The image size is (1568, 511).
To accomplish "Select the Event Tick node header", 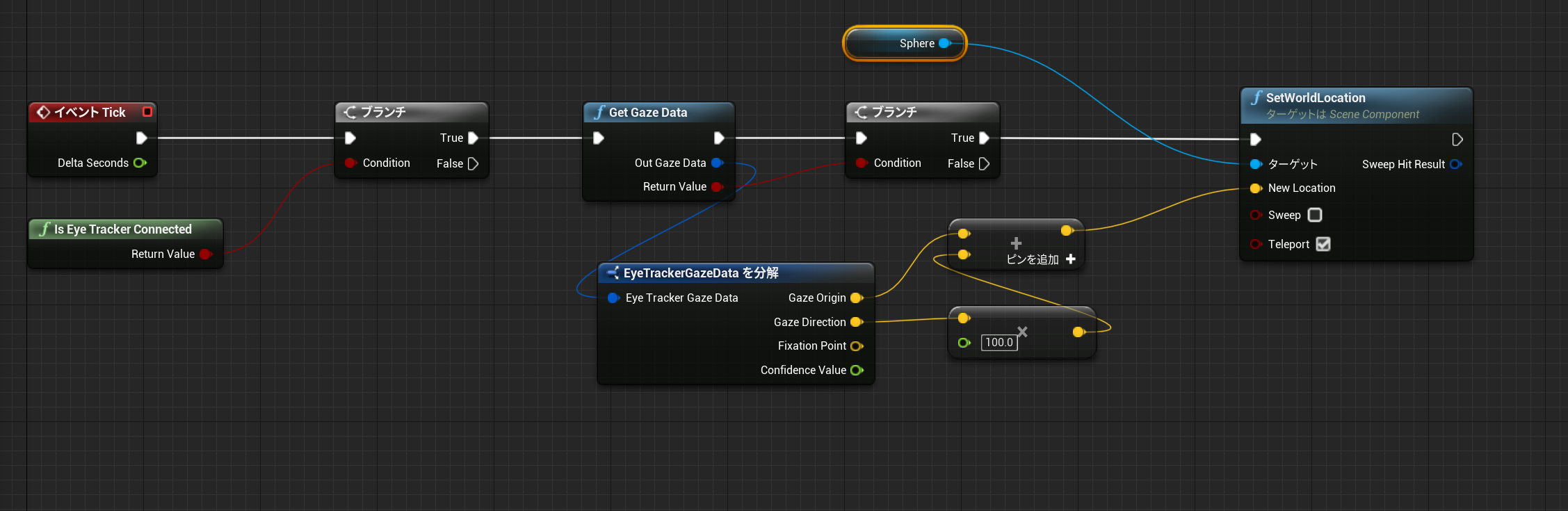I will pos(92,112).
